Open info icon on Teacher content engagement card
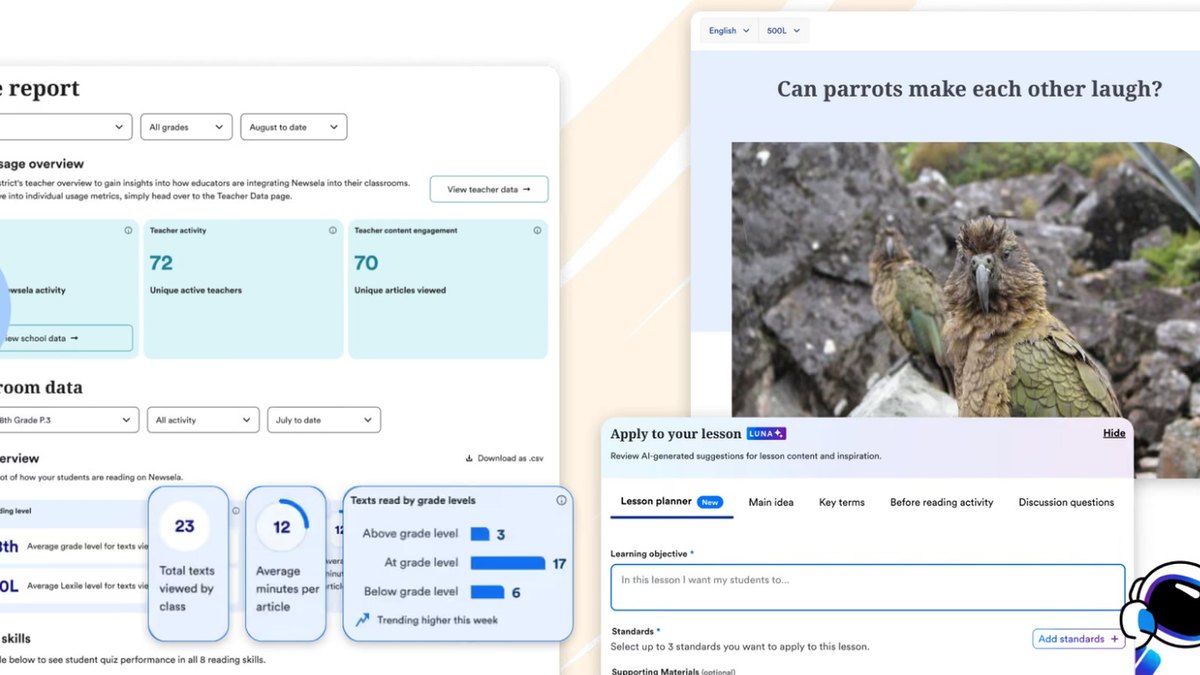Screen dimensions: 1200x675 pos(537,230)
